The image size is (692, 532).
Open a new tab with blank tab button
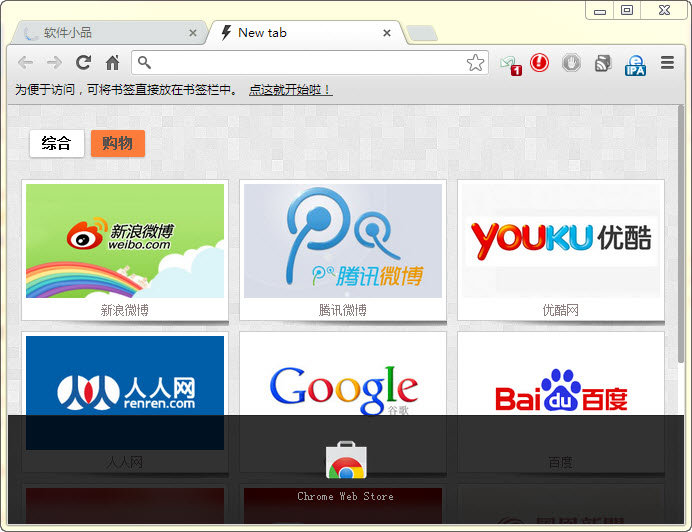[x=422, y=34]
